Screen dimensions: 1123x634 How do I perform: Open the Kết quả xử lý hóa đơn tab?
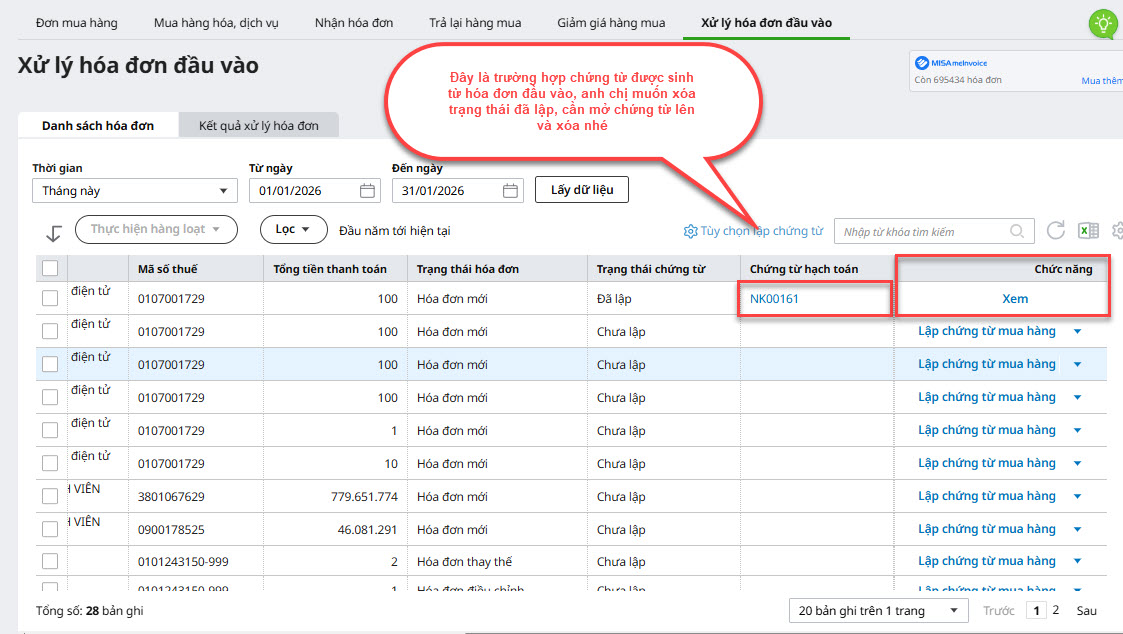coord(258,126)
